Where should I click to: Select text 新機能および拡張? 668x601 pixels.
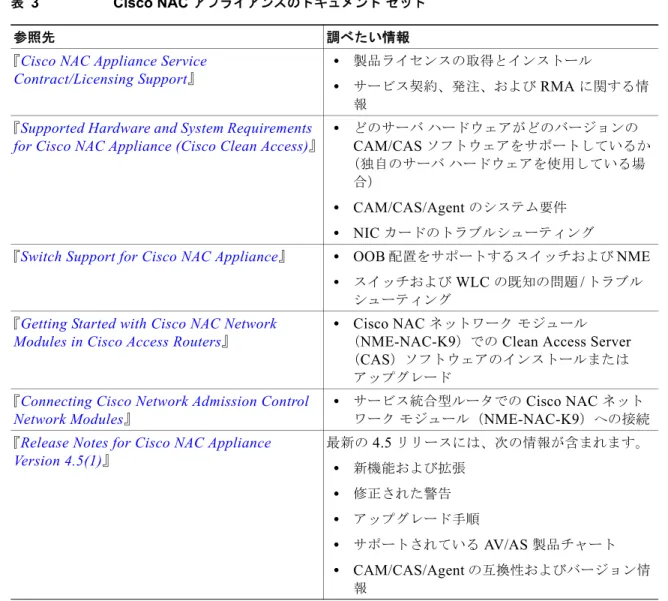(x=409, y=468)
